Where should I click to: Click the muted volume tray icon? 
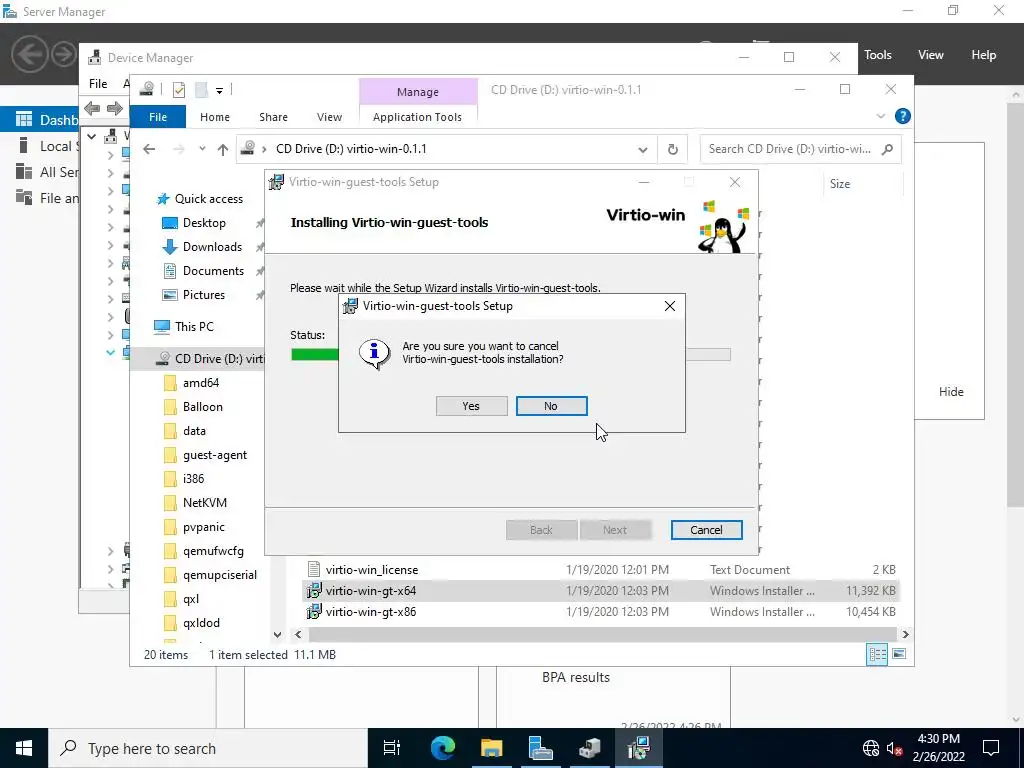(894, 748)
